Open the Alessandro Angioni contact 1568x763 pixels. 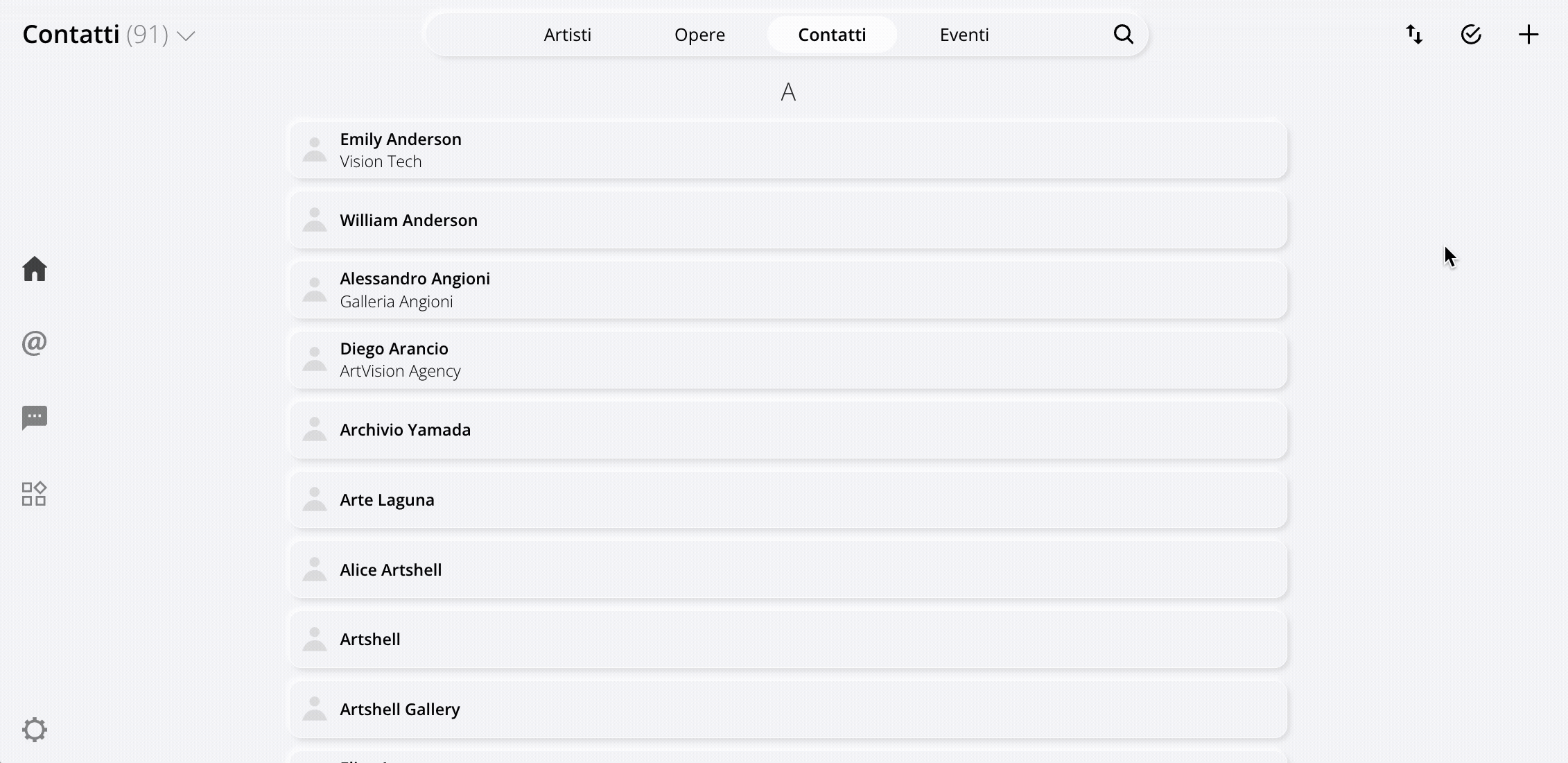click(x=787, y=289)
